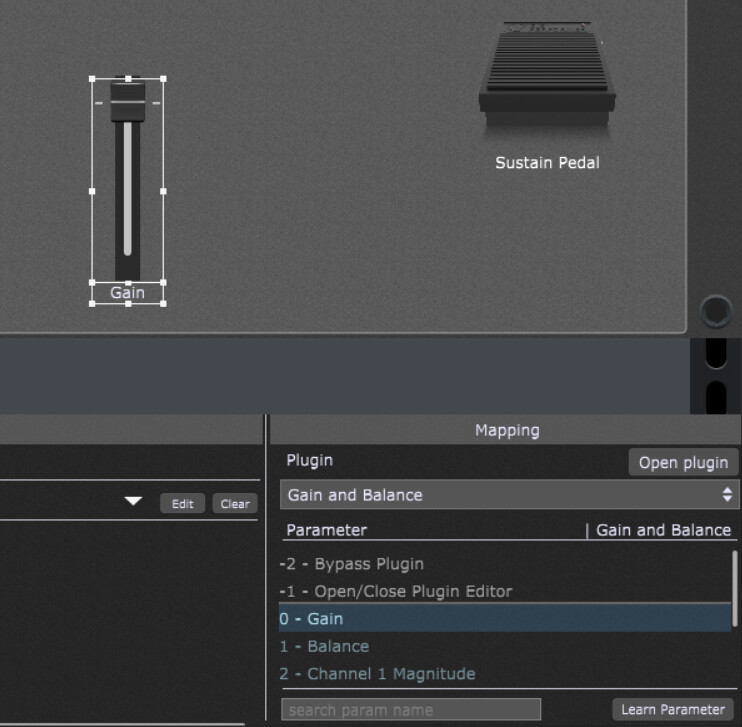742x727 pixels.
Task: Select the Bypass Plugin parameter
Action: pos(352,564)
